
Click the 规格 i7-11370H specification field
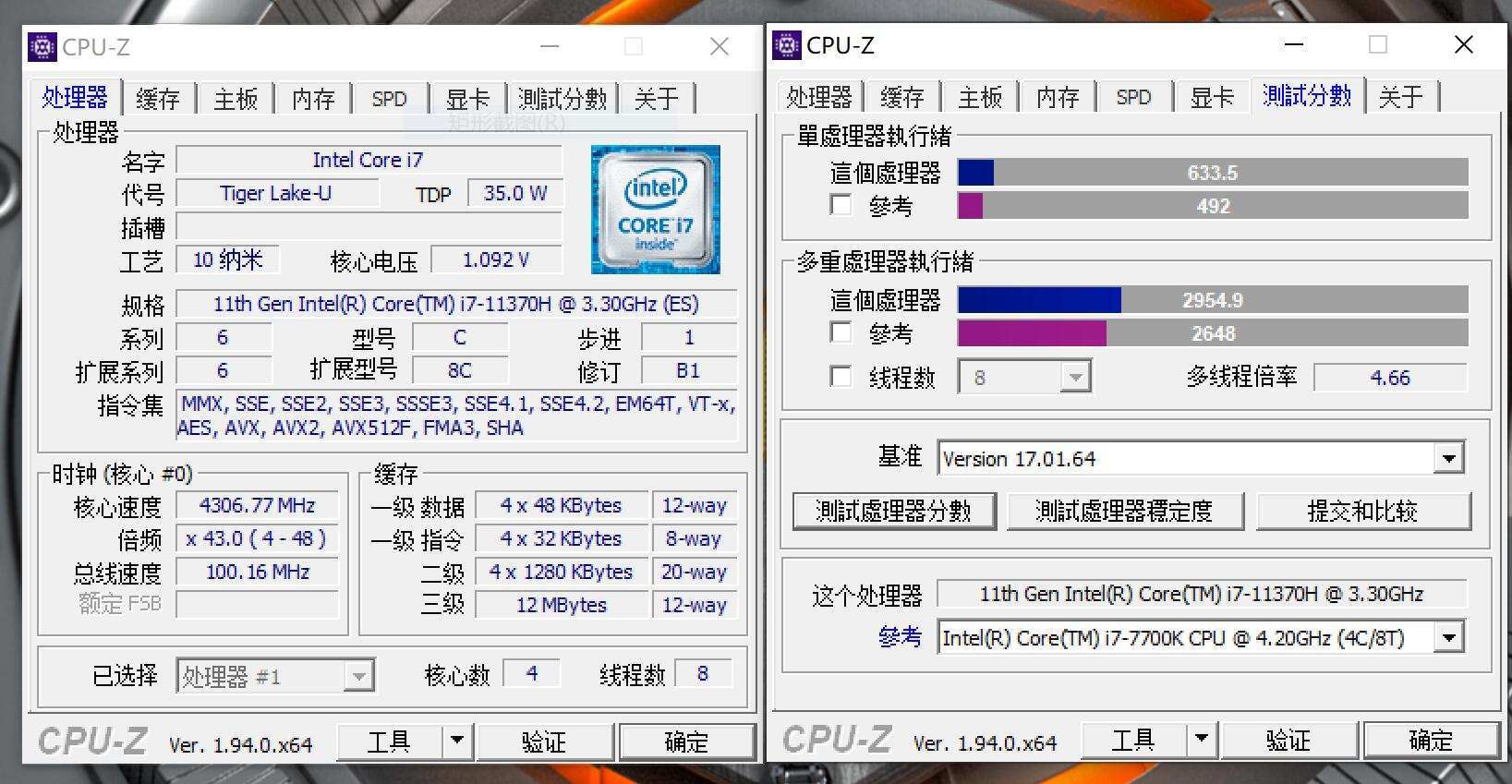point(456,304)
